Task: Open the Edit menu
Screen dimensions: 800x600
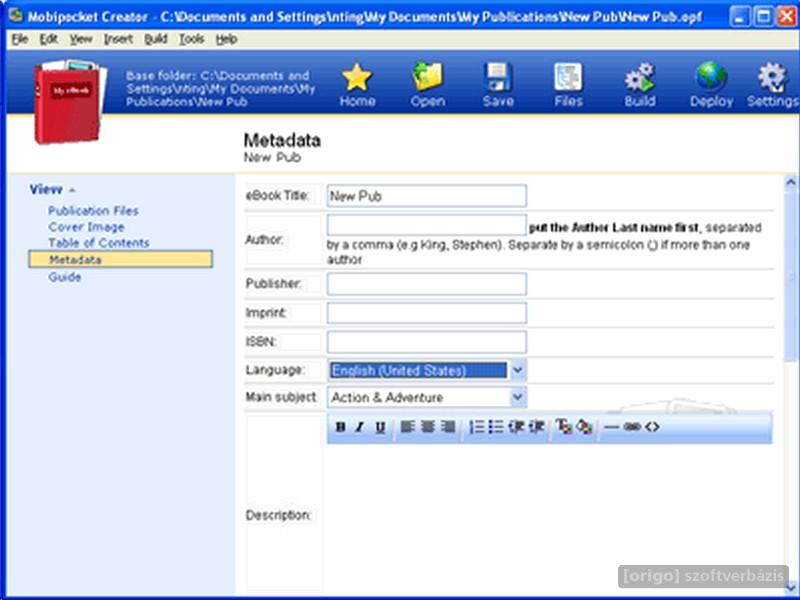Action: 48,39
